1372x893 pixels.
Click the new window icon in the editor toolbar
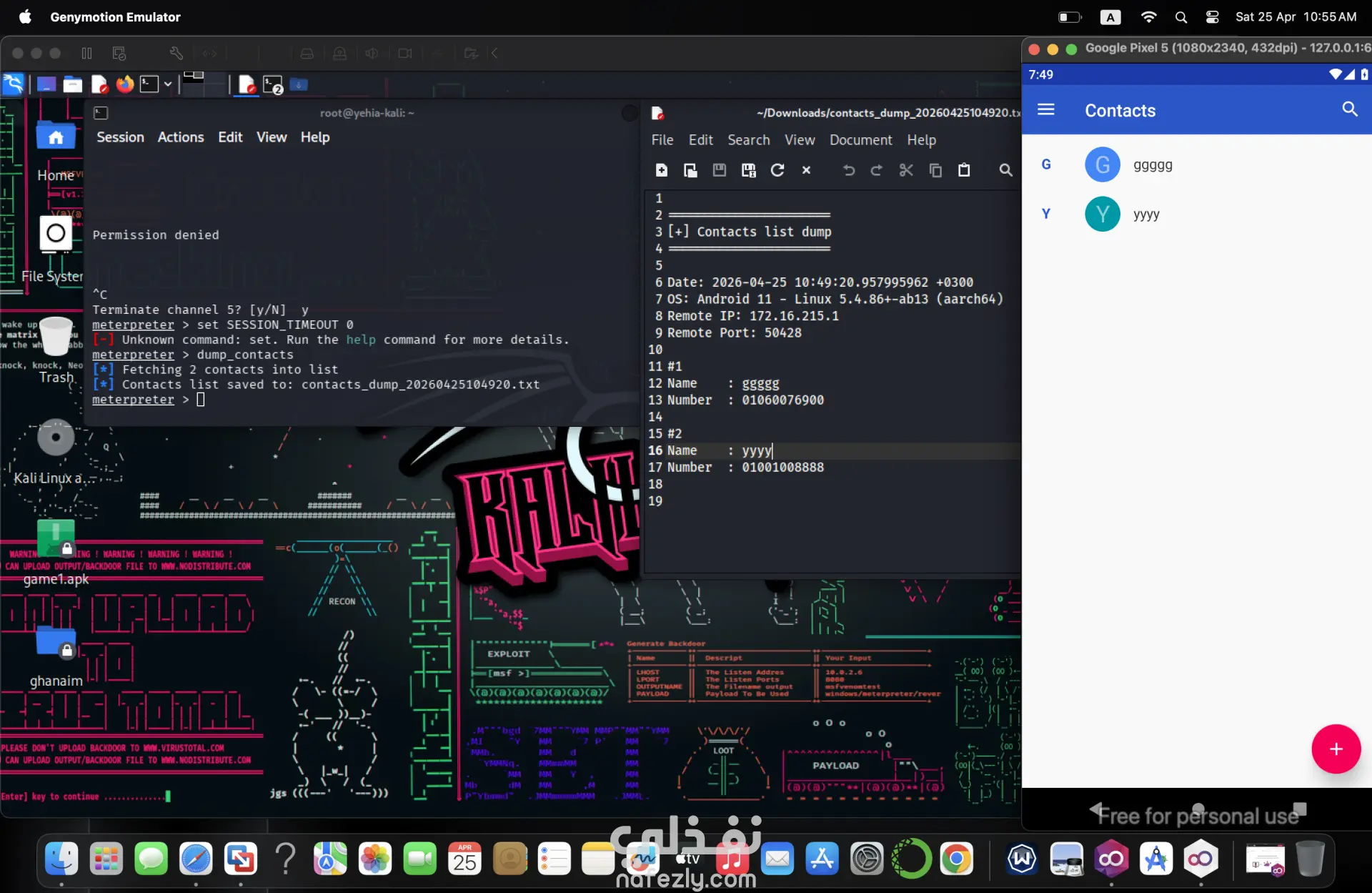pyautogui.click(x=690, y=170)
